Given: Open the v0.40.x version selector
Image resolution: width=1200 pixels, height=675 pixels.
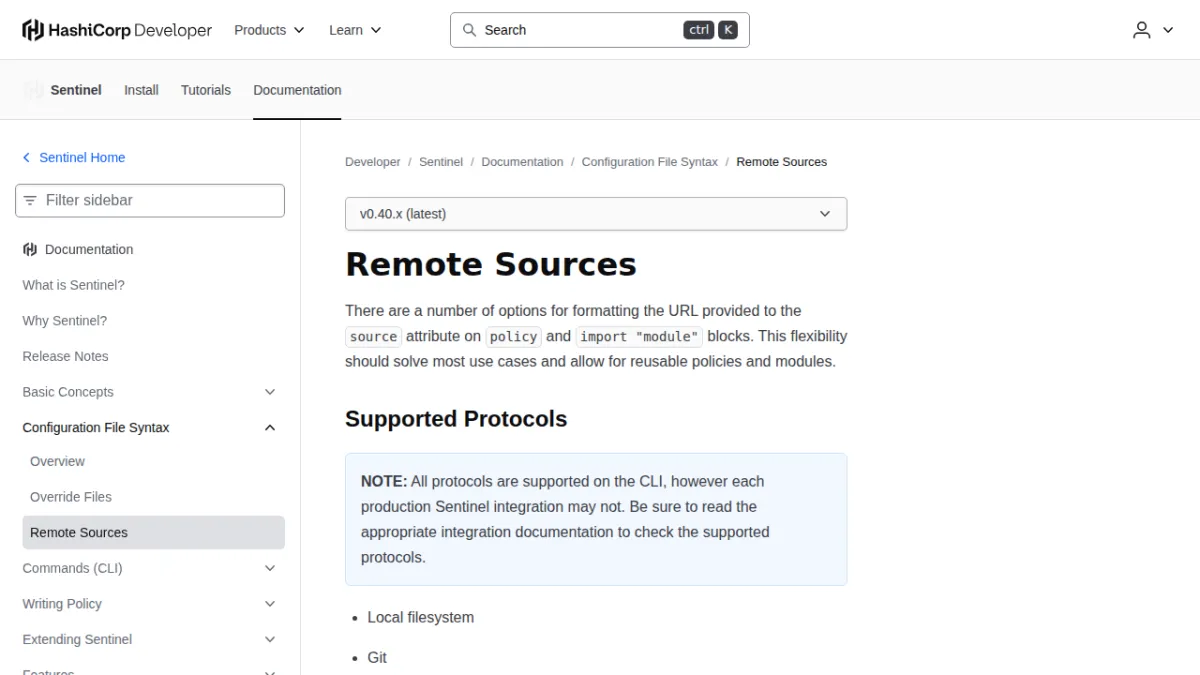Looking at the screenshot, I should click(x=596, y=214).
